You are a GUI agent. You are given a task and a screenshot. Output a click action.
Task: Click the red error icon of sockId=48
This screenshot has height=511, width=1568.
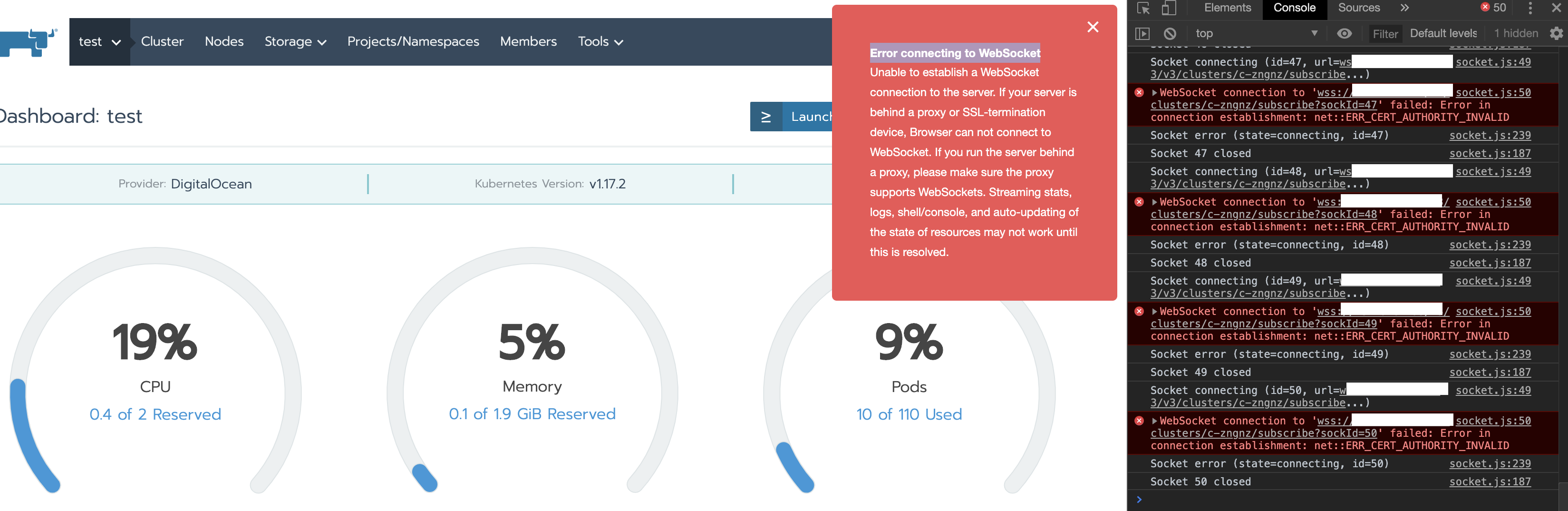point(1139,202)
